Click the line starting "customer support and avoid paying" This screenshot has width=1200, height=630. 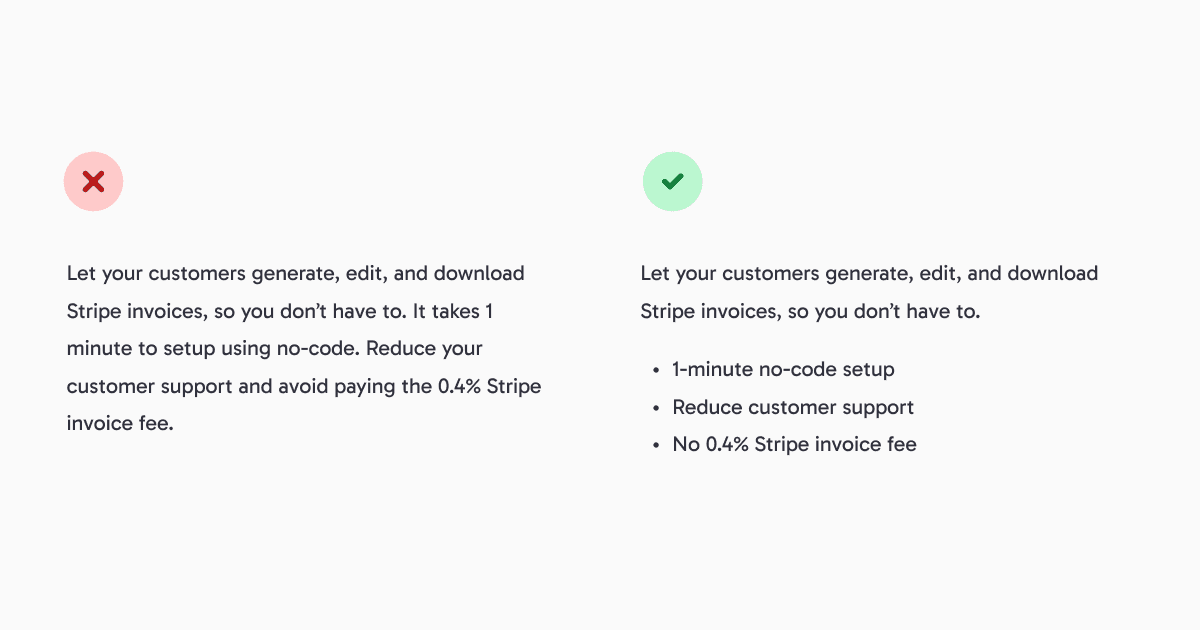click(x=304, y=386)
